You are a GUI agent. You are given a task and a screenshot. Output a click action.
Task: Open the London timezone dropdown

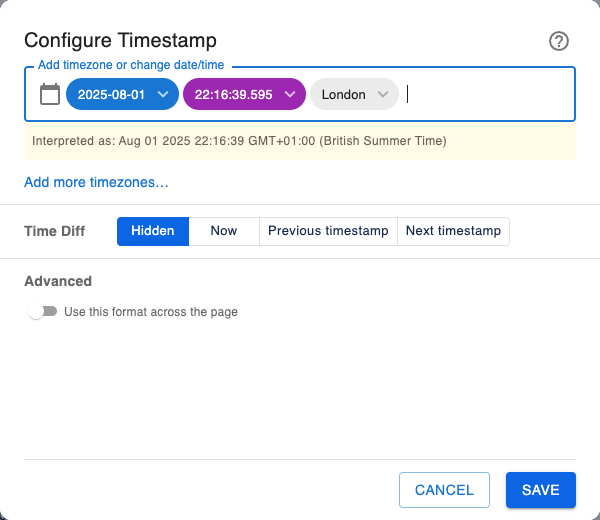pyautogui.click(x=354, y=94)
